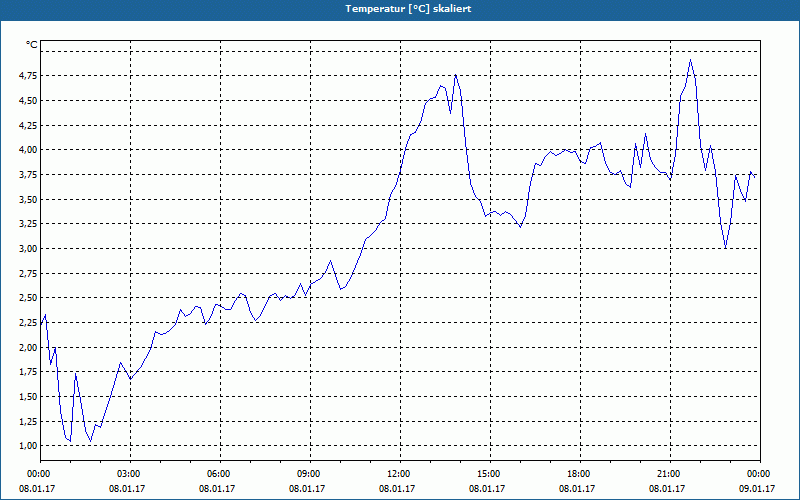Select the 4,50 value on the temperature axis
This screenshot has height=500, width=800.
coord(28,101)
